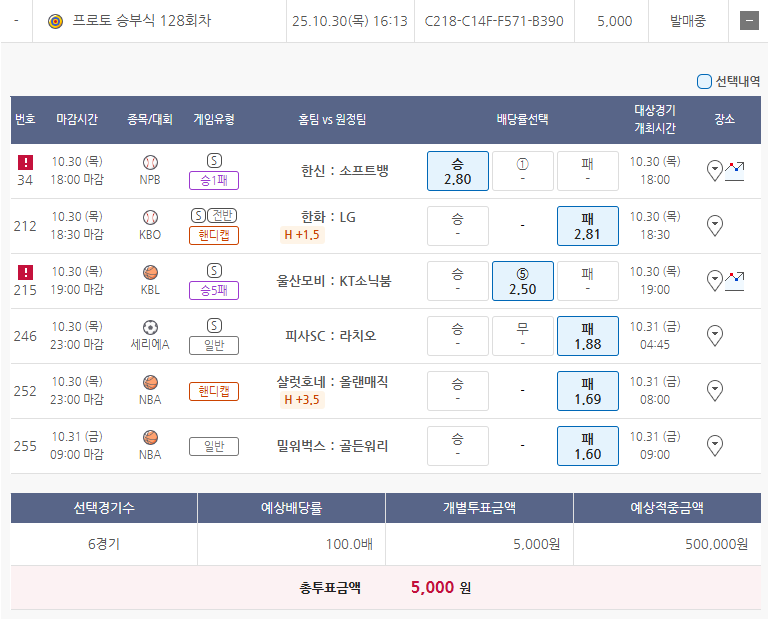Click the red alert icon on match 34

(25, 162)
